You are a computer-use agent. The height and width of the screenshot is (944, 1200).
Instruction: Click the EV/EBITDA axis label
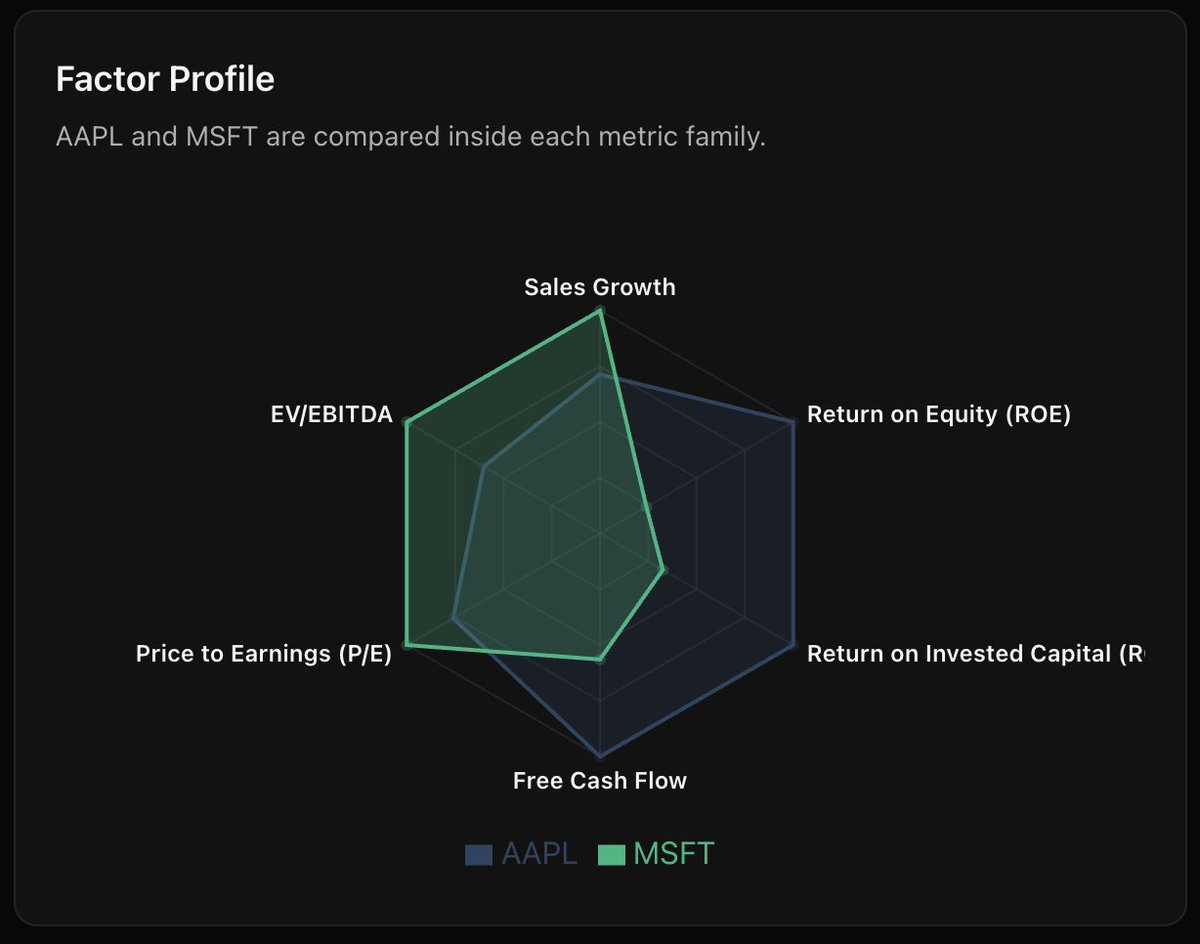[x=332, y=414]
